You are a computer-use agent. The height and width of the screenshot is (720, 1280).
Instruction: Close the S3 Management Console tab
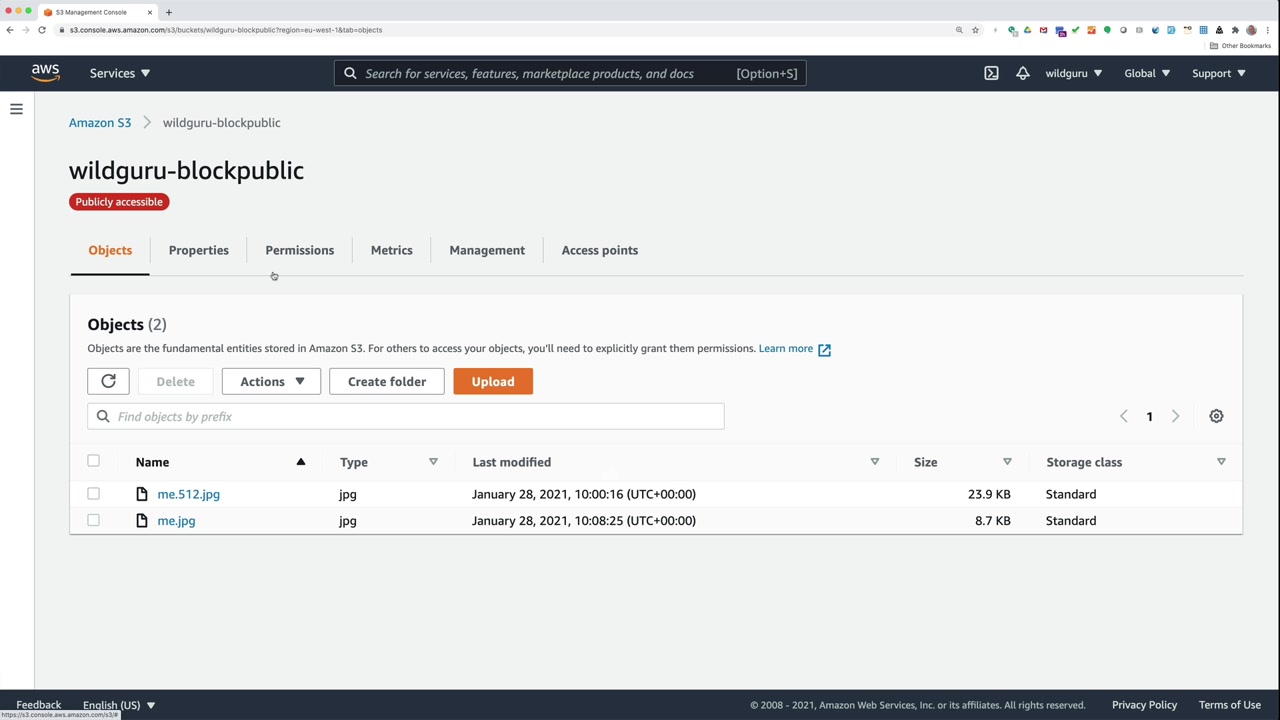[150, 12]
